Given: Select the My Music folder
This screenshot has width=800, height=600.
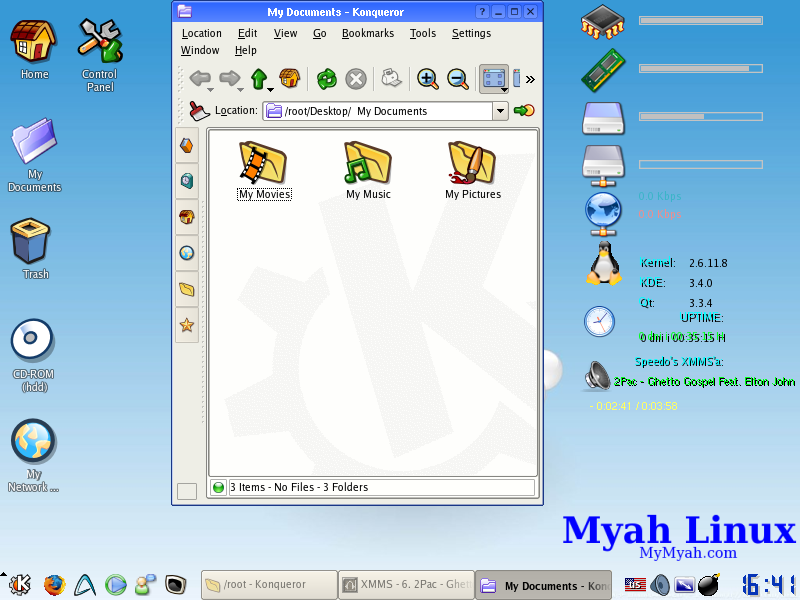Looking at the screenshot, I should [x=368, y=170].
